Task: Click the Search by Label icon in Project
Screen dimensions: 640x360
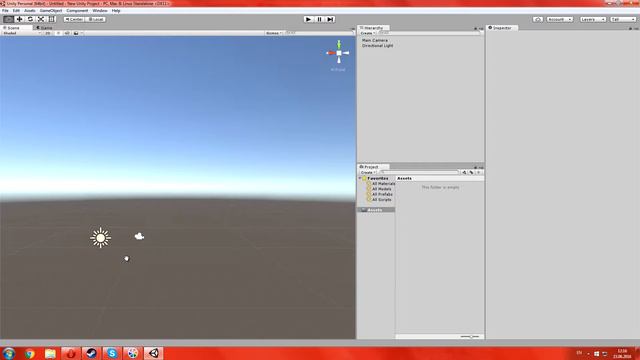Action: (x=471, y=172)
